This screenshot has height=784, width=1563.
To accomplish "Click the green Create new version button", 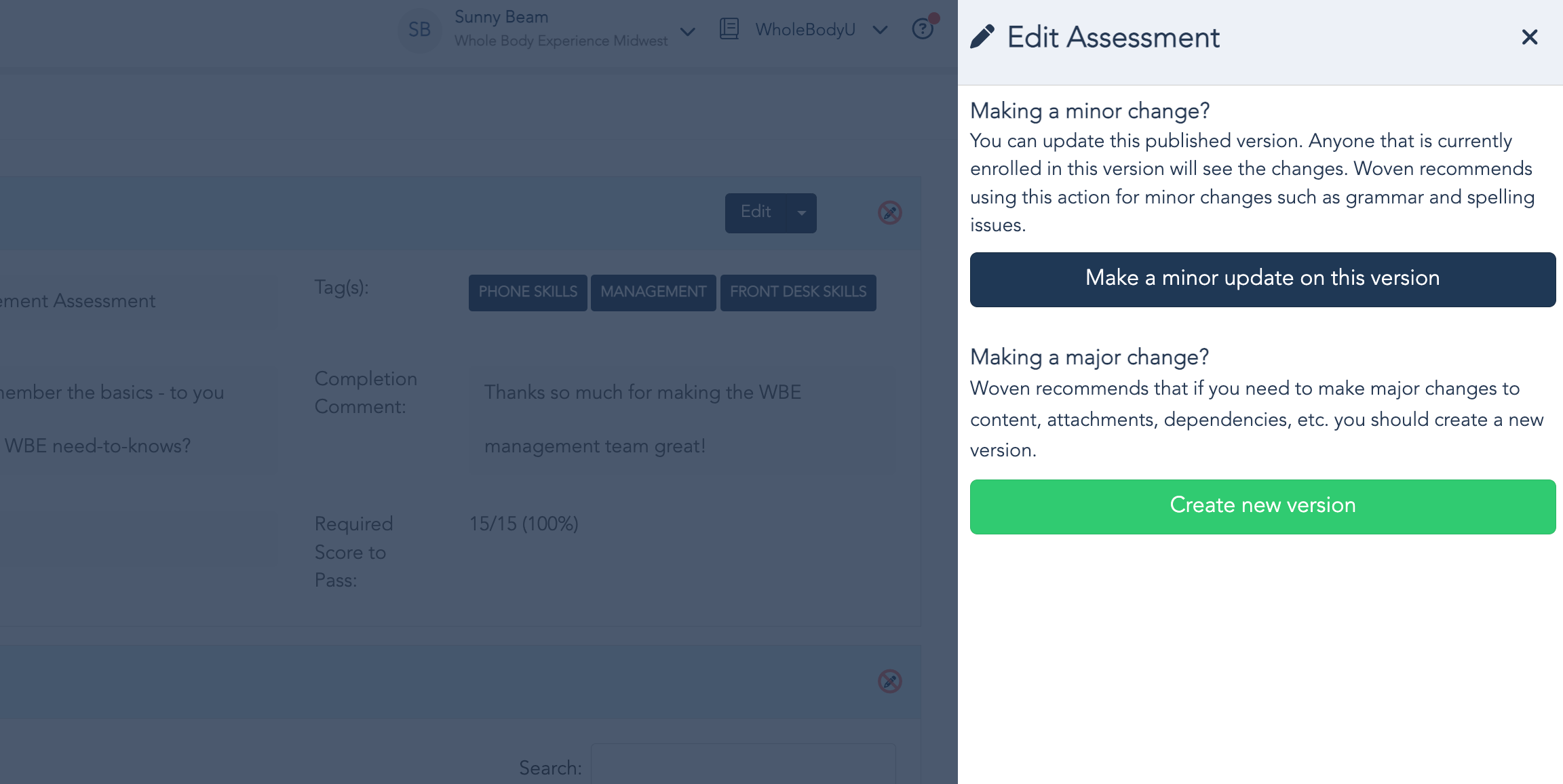I will coord(1262,507).
